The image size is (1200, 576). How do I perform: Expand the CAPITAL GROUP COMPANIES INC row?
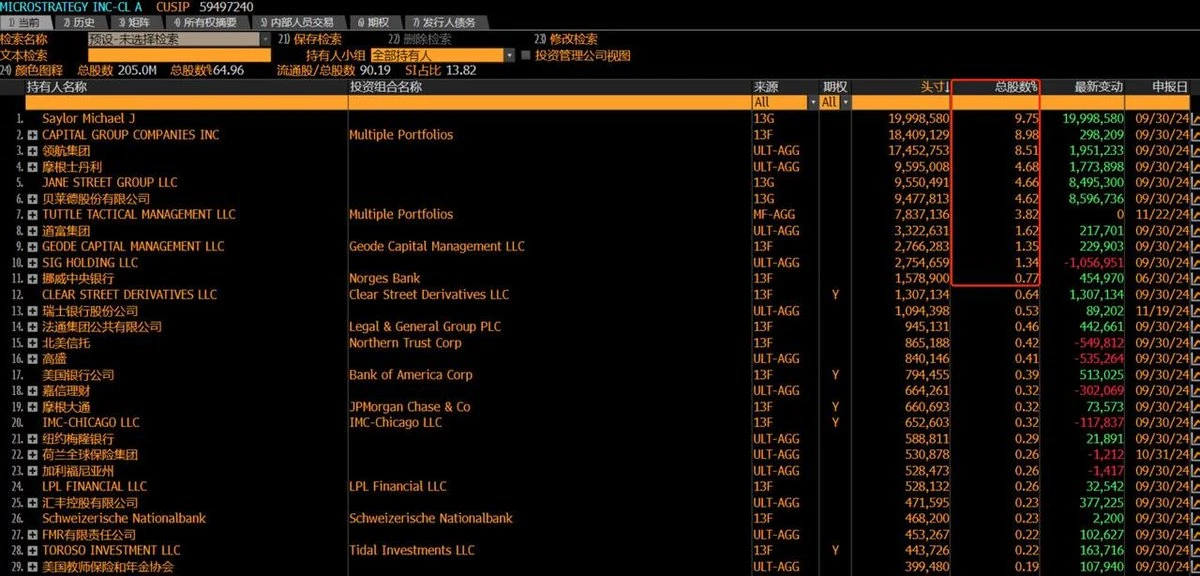[x=32, y=135]
